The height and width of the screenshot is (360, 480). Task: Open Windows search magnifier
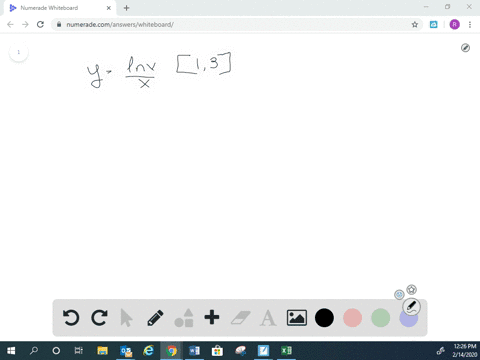point(34,351)
